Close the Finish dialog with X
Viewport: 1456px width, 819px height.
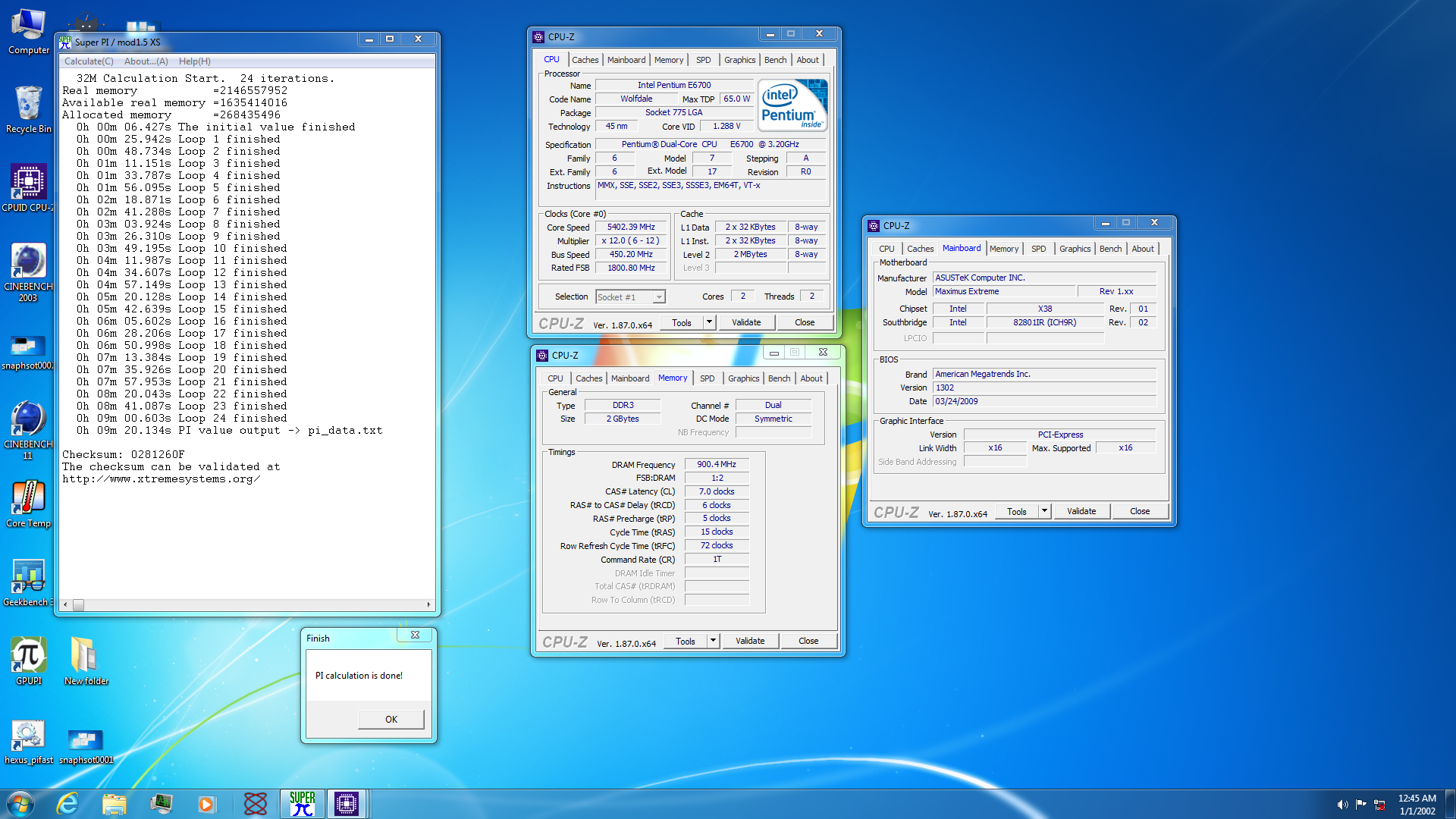[x=415, y=635]
